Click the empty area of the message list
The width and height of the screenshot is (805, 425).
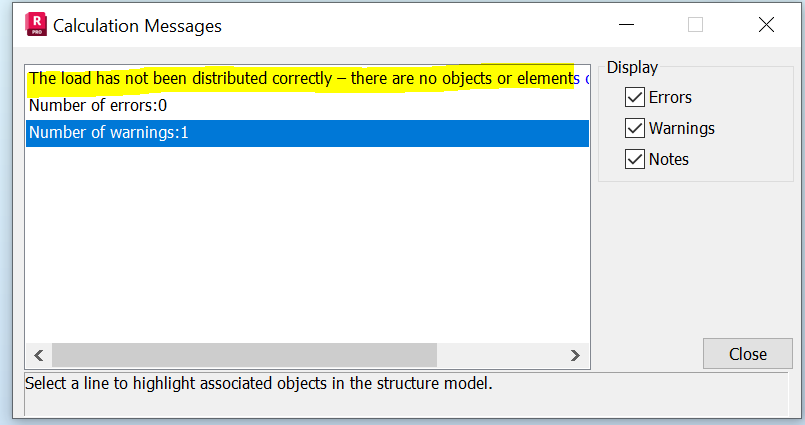[x=300, y=250]
